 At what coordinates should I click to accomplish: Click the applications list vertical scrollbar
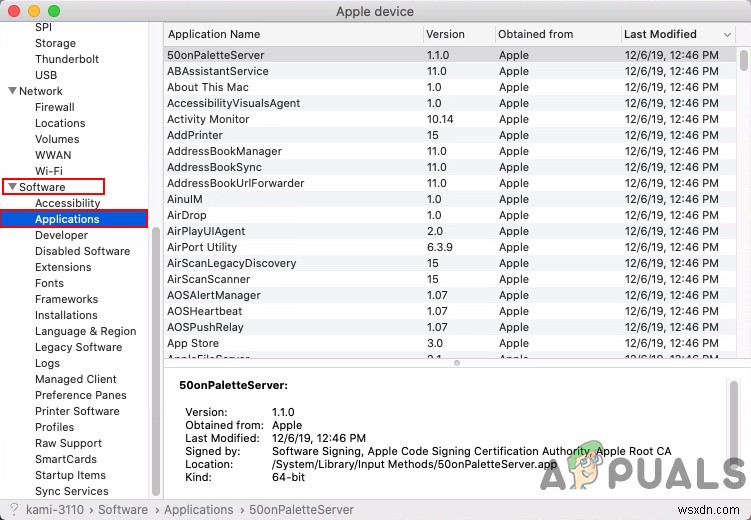point(743,60)
